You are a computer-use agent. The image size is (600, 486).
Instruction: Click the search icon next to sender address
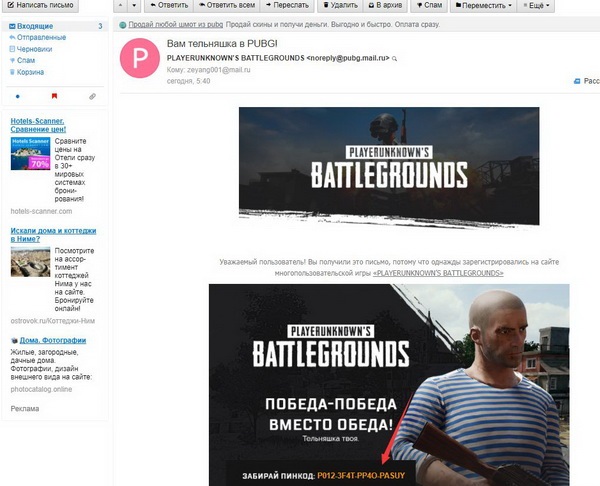click(x=395, y=59)
